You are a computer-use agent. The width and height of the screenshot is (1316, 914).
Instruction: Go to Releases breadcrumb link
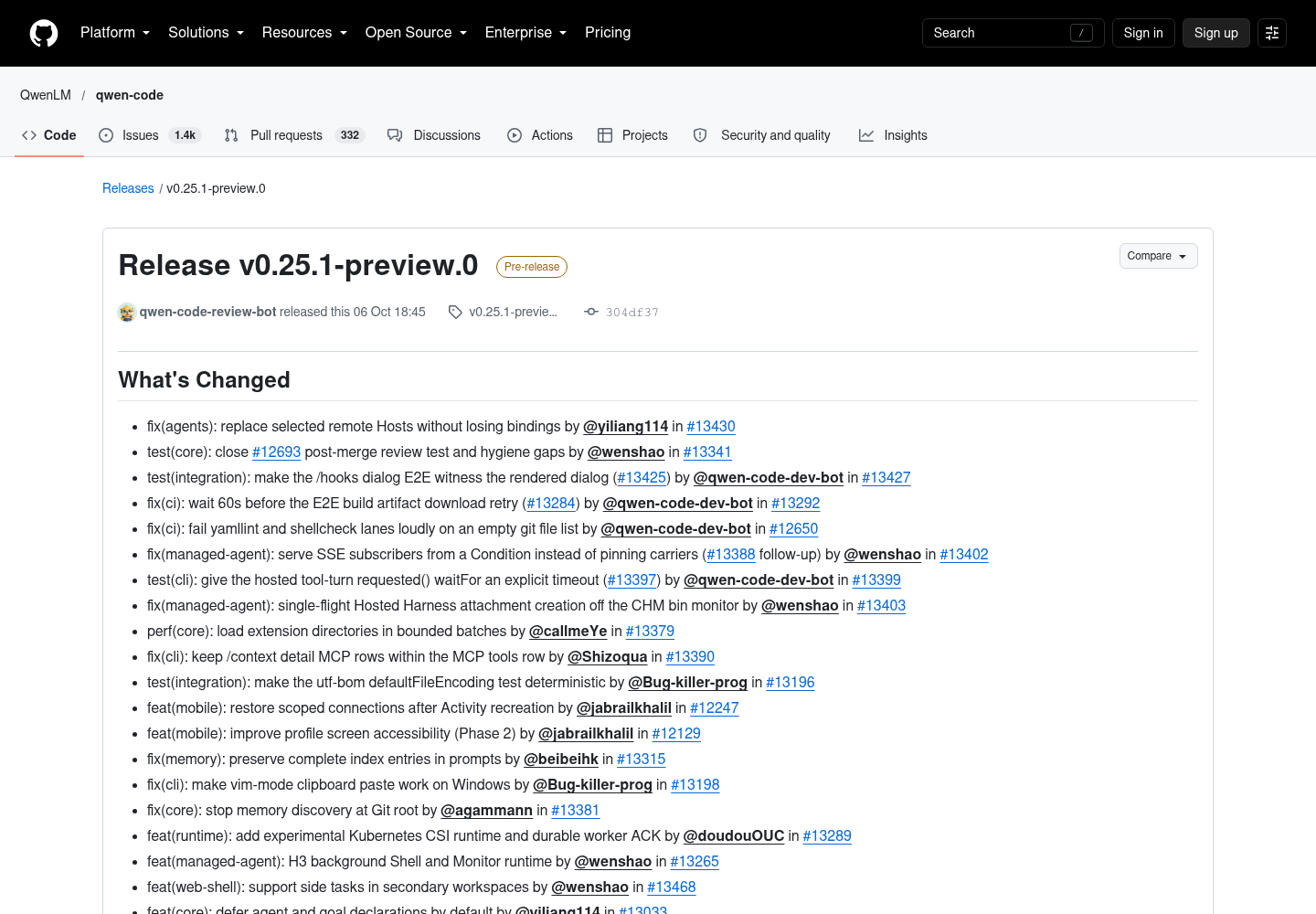click(x=128, y=188)
